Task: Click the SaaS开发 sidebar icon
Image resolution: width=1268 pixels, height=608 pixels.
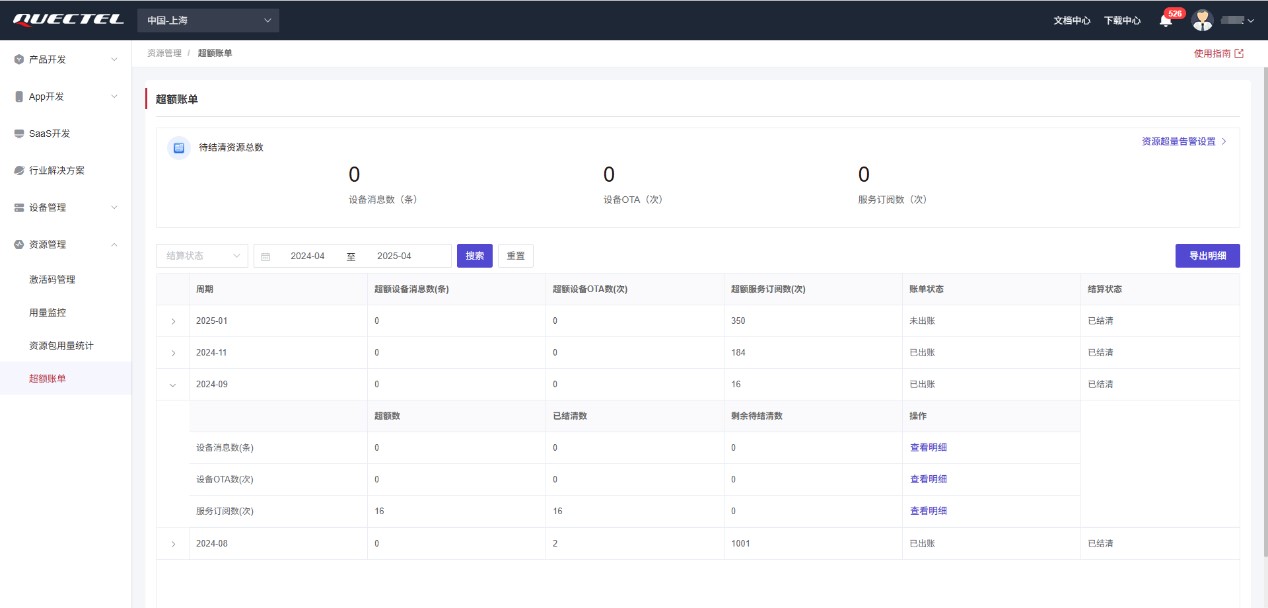Action: click(x=19, y=134)
